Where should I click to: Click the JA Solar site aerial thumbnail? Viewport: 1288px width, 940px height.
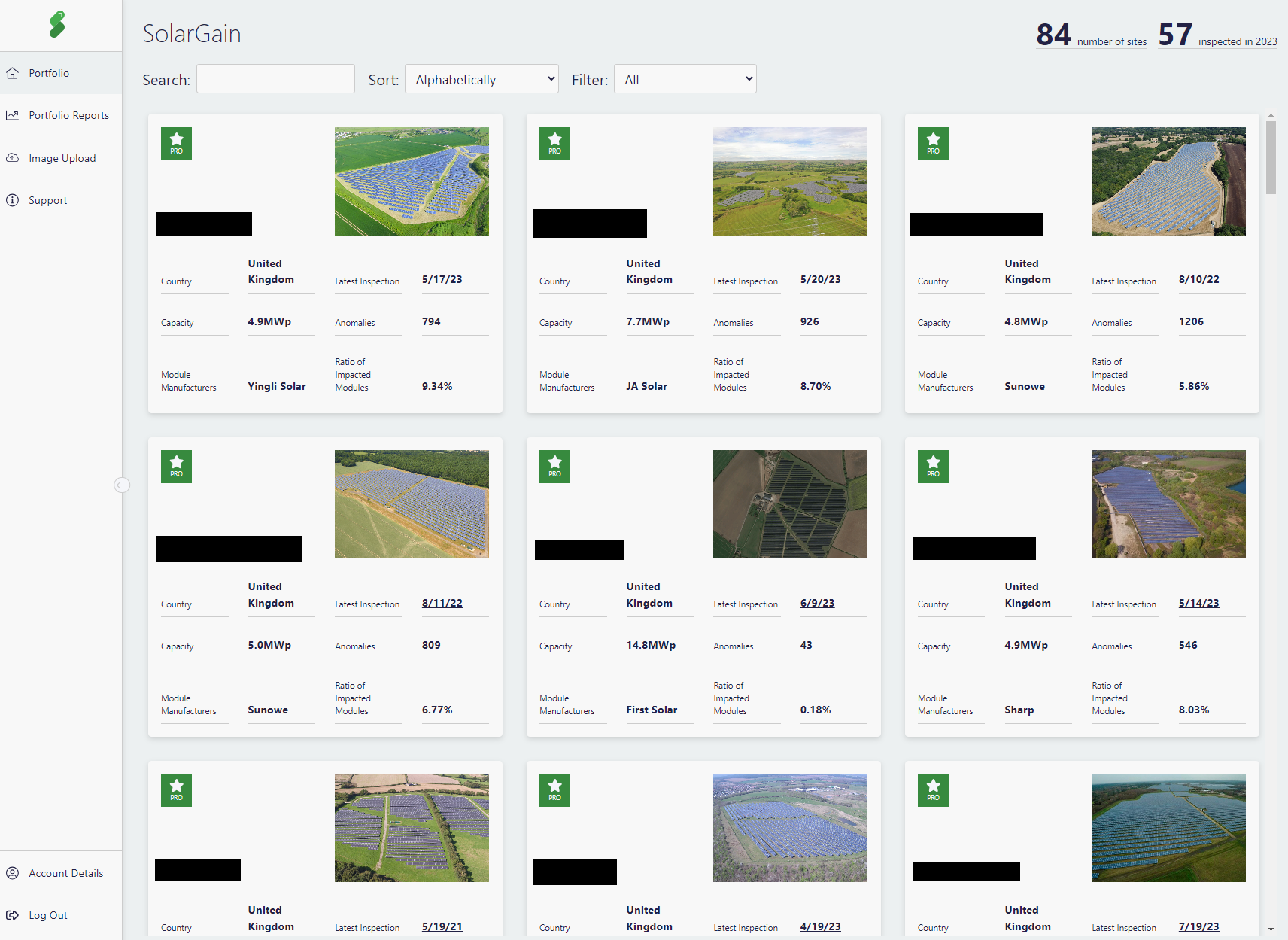click(x=790, y=181)
